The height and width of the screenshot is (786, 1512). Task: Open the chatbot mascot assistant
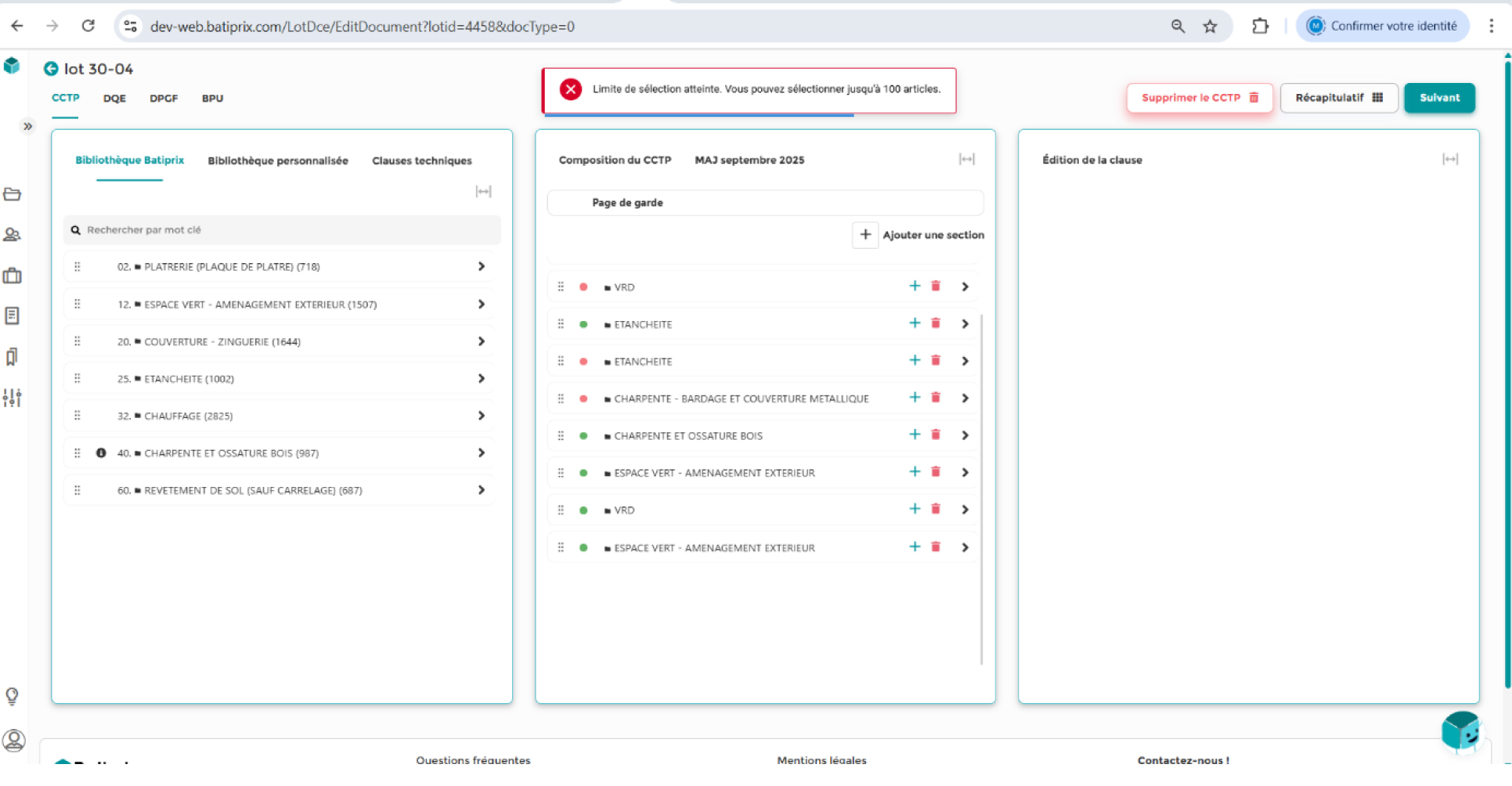(x=1460, y=732)
